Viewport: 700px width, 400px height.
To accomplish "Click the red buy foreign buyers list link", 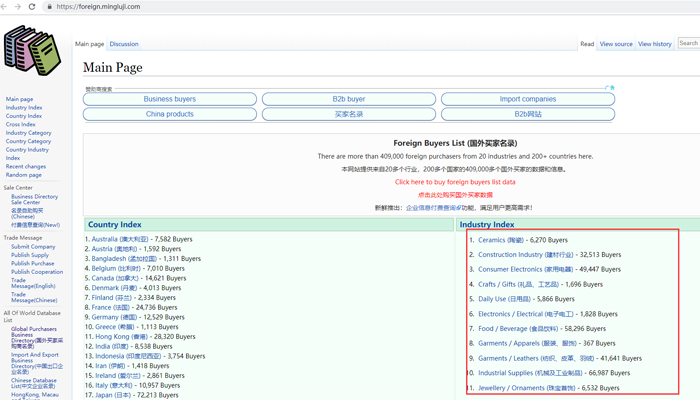I will pos(455,182).
